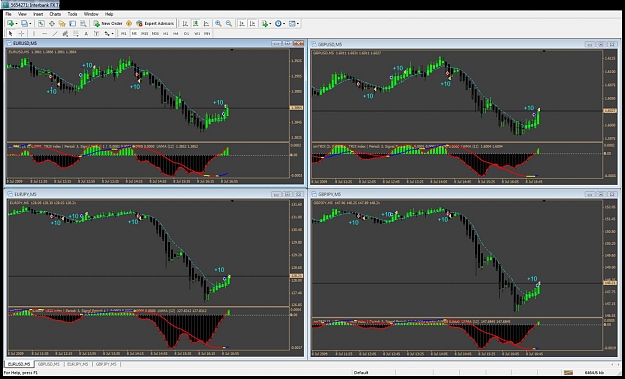Select the Crosshair tool

pos(21,34)
